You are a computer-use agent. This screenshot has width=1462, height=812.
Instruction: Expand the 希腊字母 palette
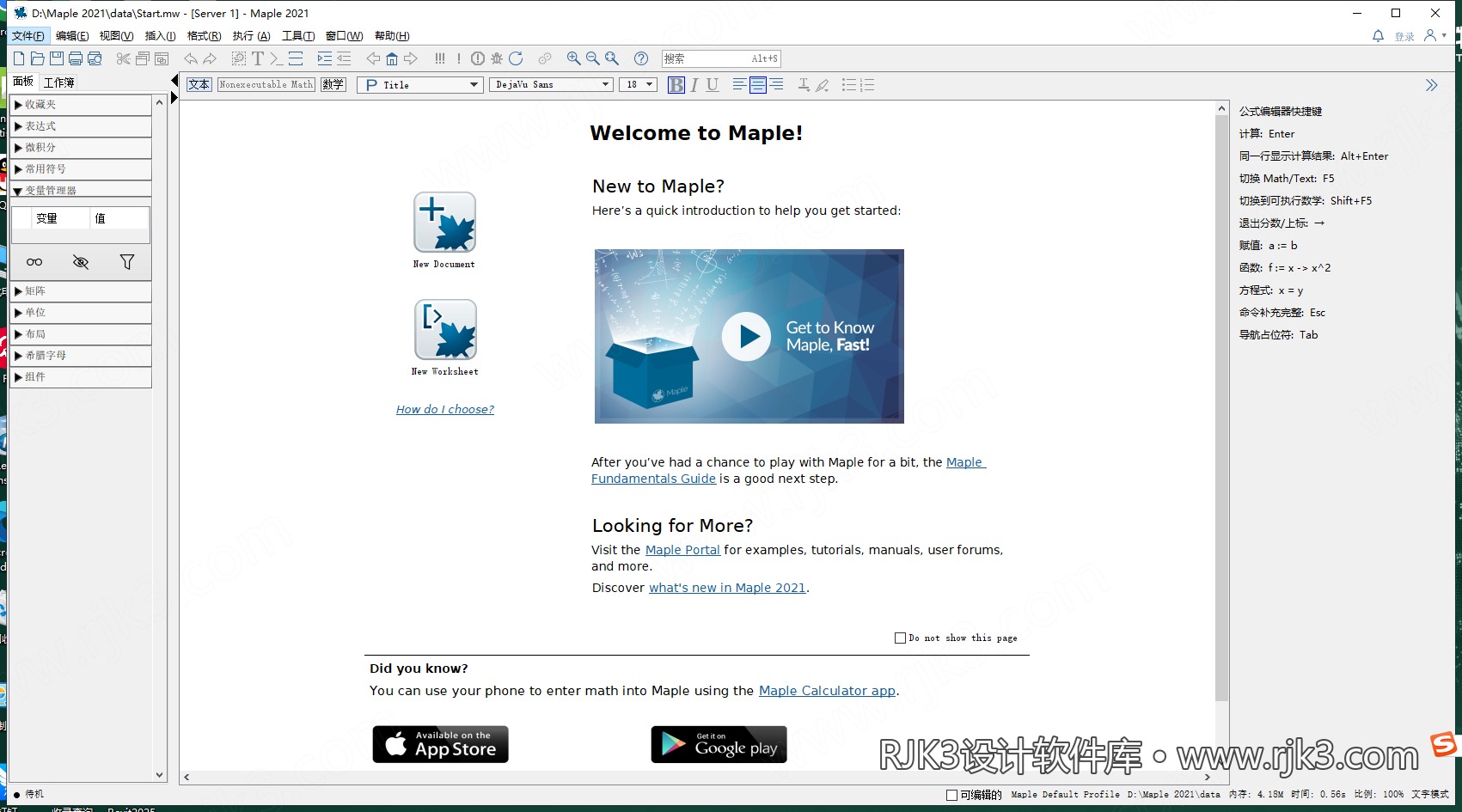[81, 356]
